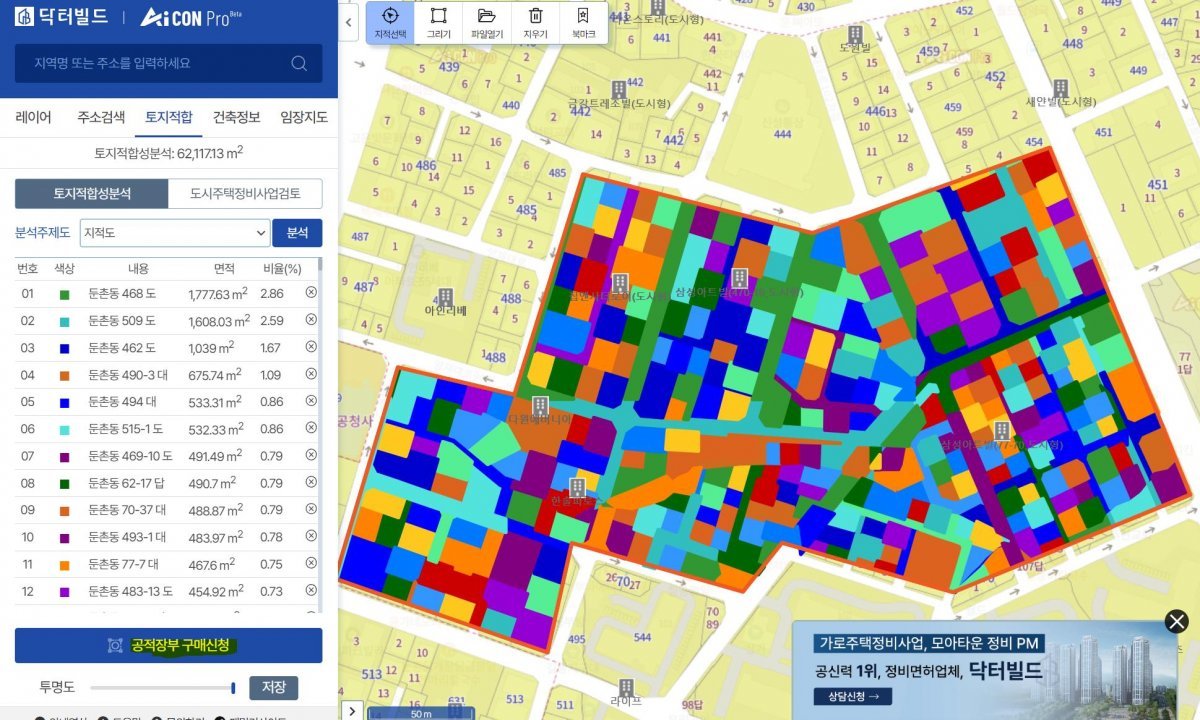This screenshot has height=720, width=1200.
Task: Open the 파일열기 file open tool
Action: click(x=487, y=23)
